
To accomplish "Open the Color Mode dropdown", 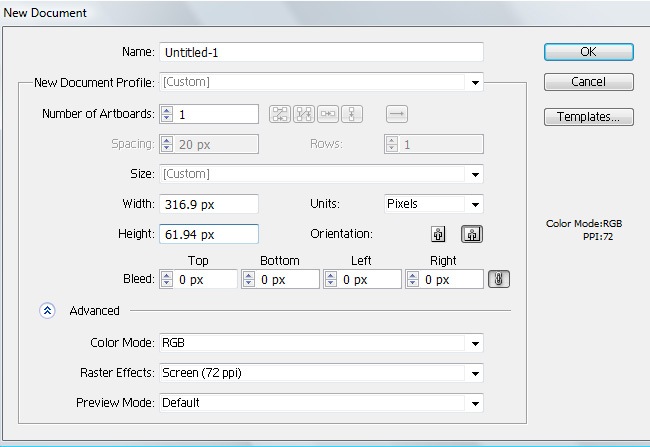I will point(476,343).
